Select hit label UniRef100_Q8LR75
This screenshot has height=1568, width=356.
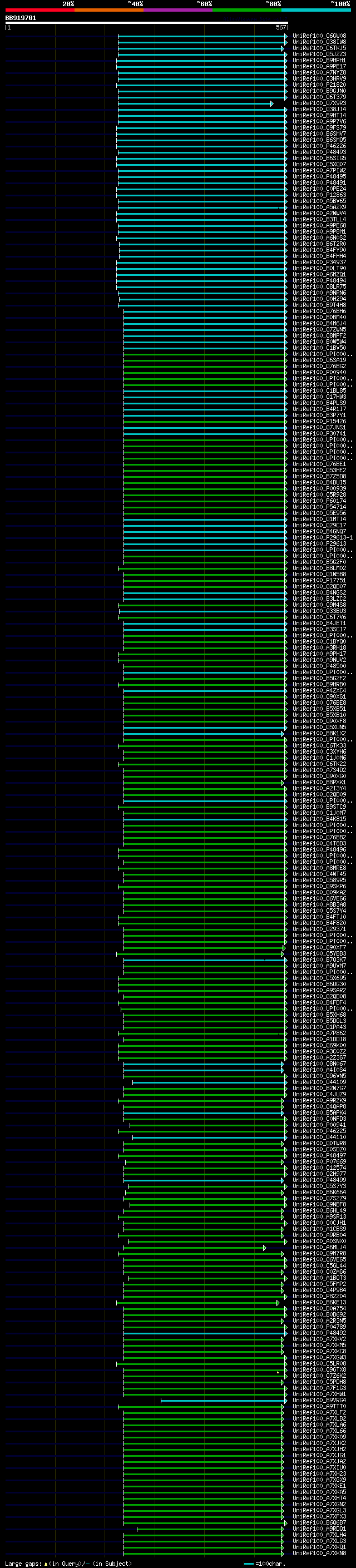click(x=319, y=286)
